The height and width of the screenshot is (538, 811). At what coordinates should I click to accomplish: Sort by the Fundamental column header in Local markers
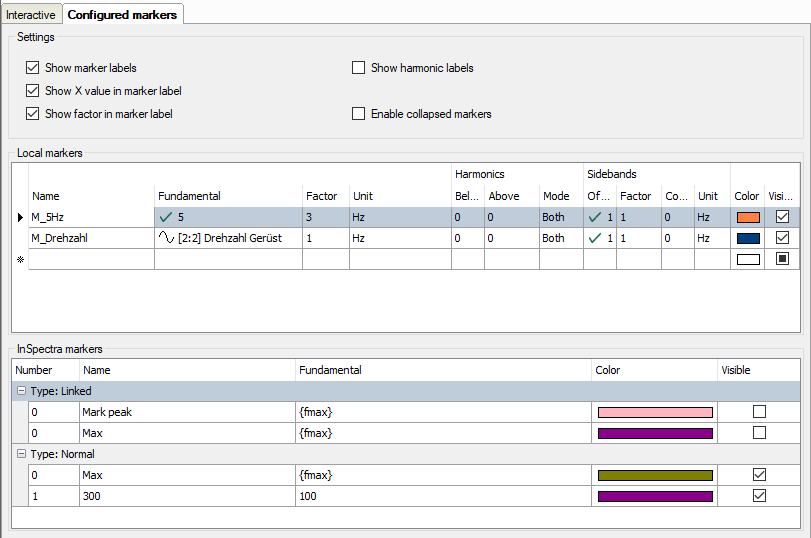(x=189, y=196)
